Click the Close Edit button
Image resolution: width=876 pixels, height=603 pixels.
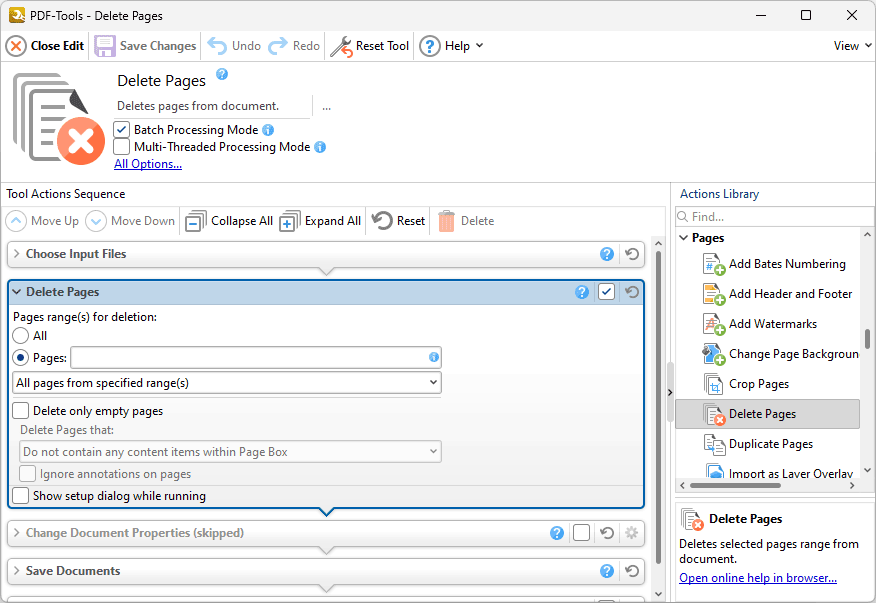(45, 46)
